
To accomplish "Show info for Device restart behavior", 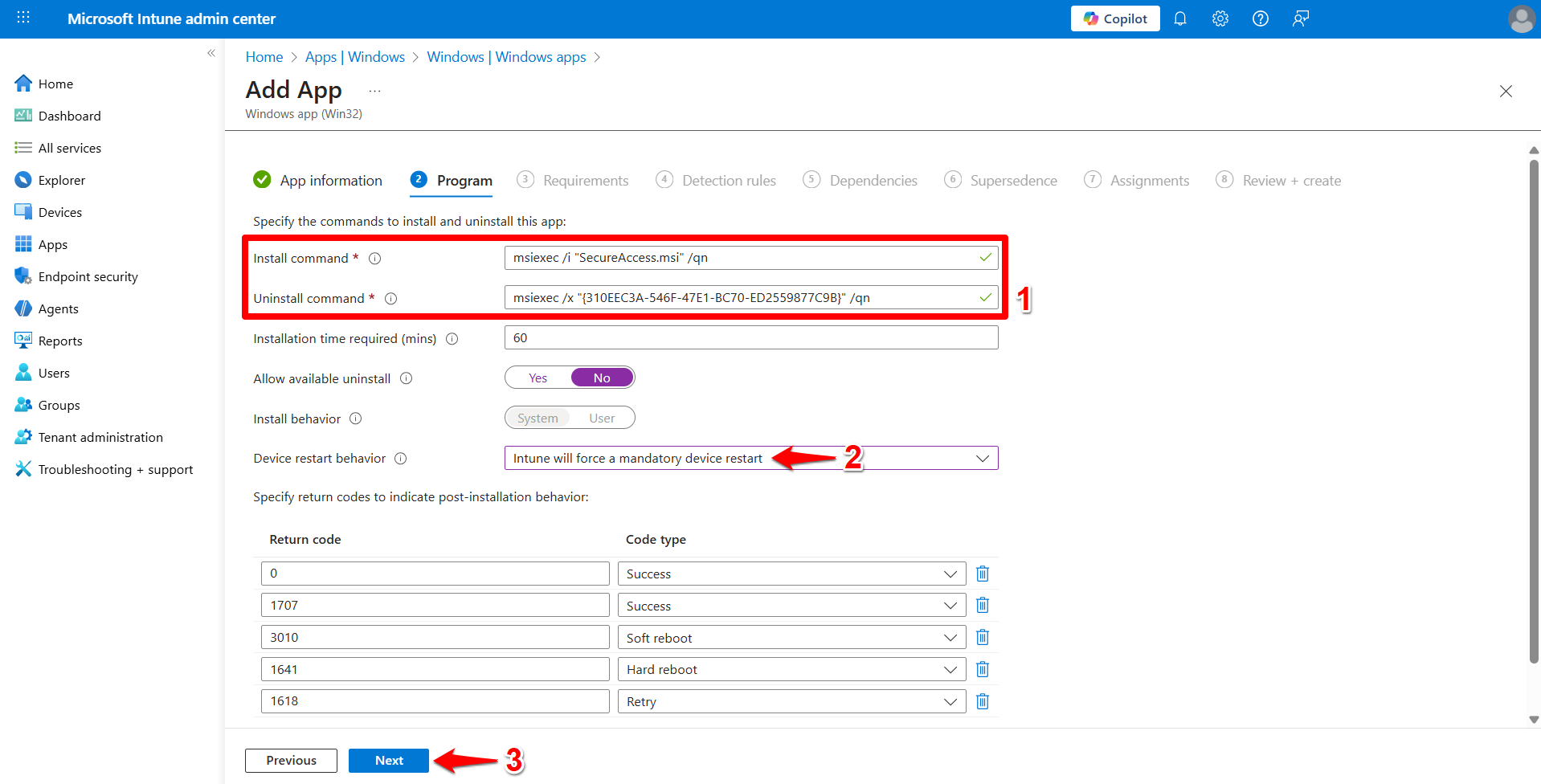I will click(401, 459).
